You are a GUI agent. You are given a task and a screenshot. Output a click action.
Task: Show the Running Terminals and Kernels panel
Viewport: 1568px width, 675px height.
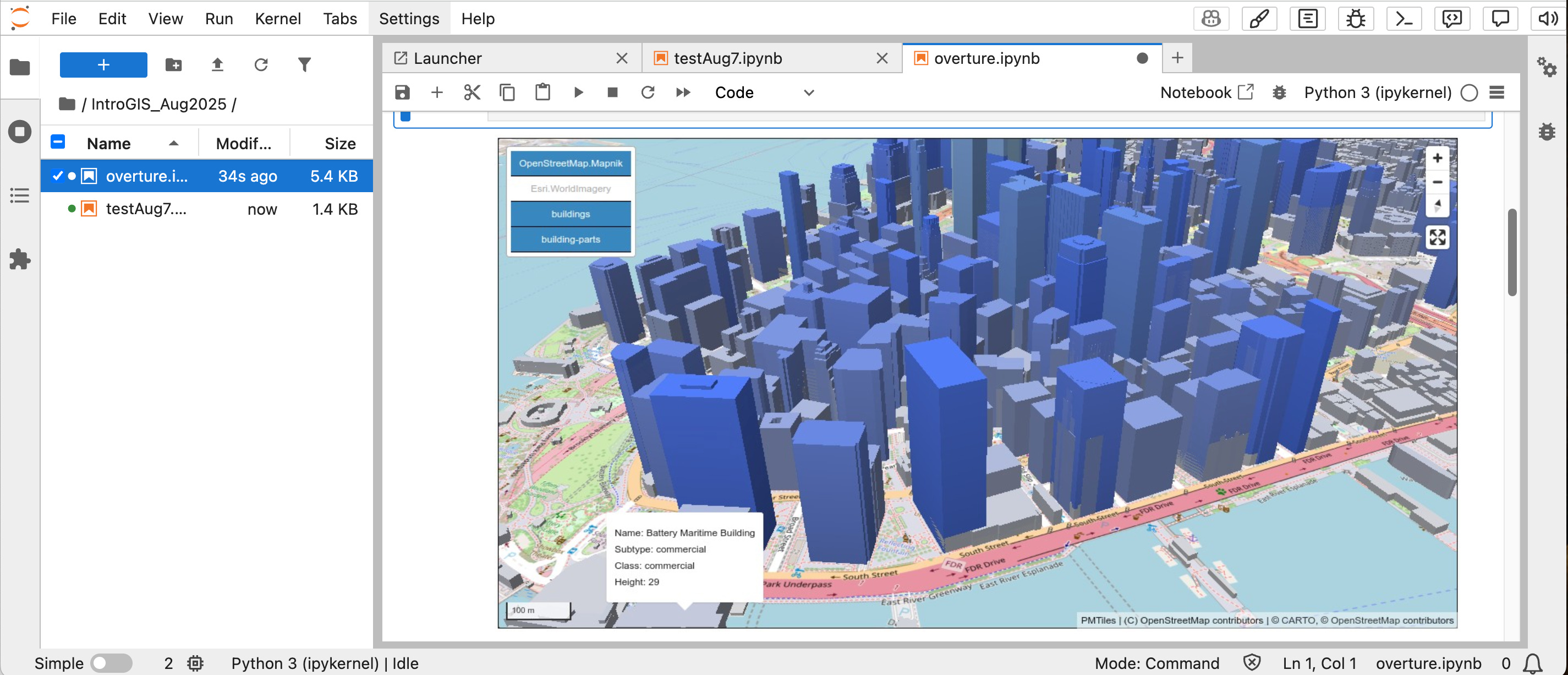click(x=19, y=132)
